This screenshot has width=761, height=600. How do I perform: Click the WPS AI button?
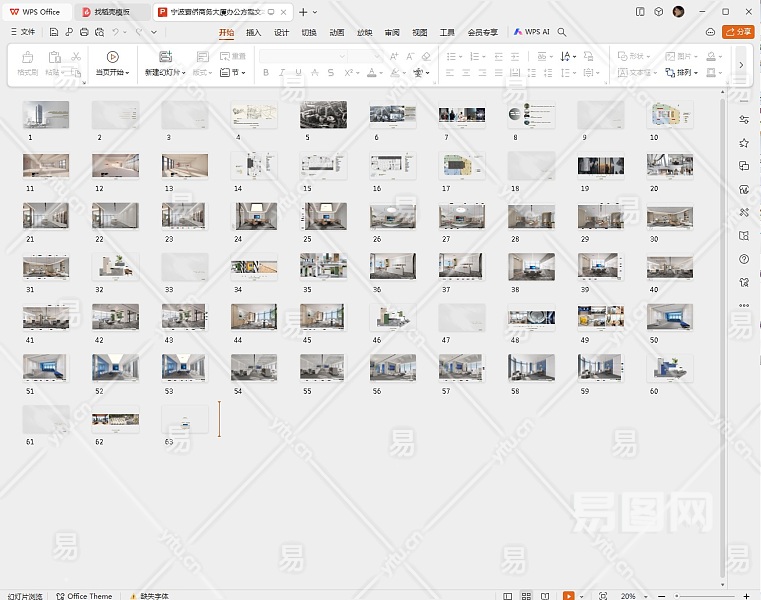coord(532,32)
